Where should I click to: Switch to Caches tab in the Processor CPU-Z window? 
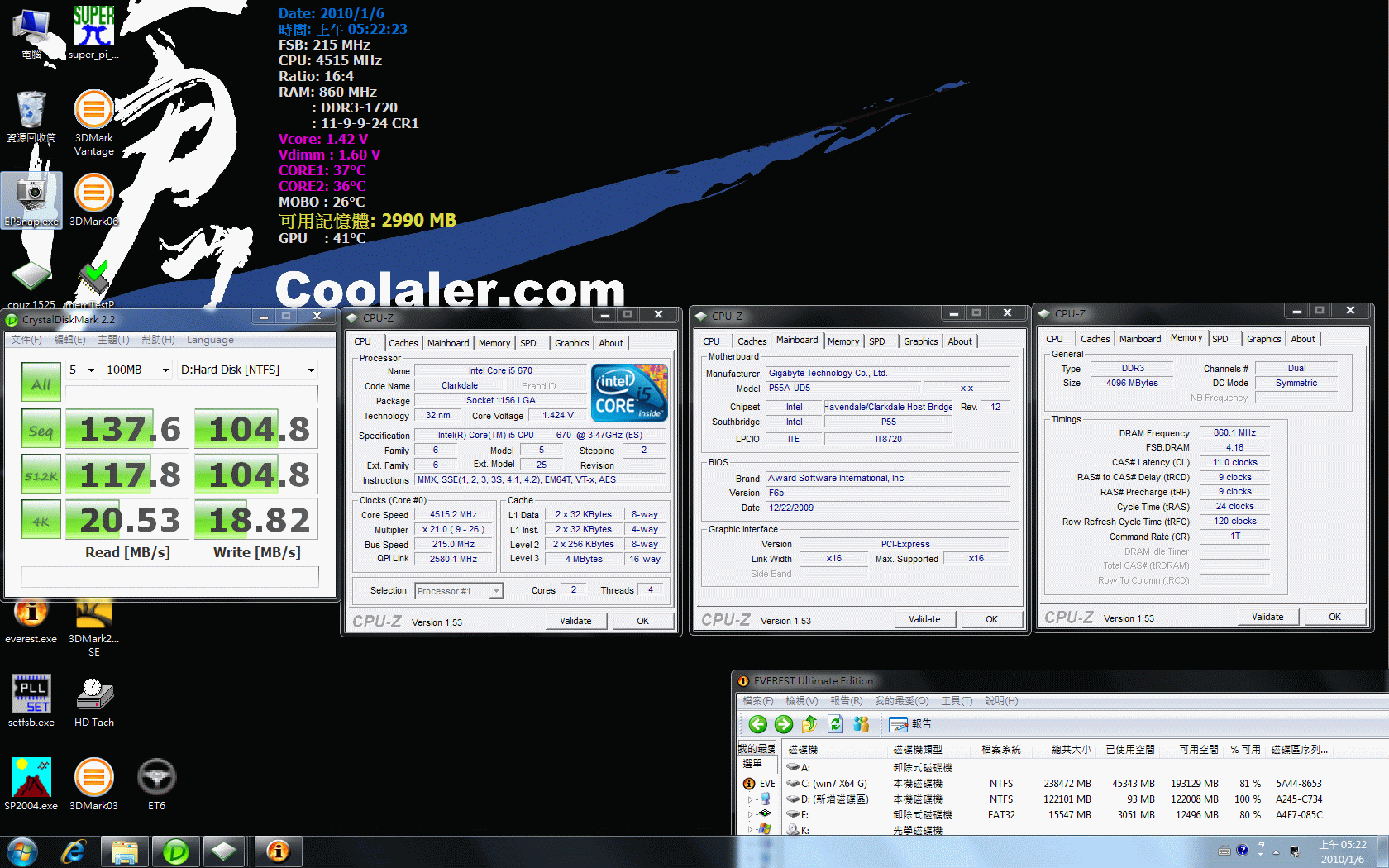coord(403,343)
